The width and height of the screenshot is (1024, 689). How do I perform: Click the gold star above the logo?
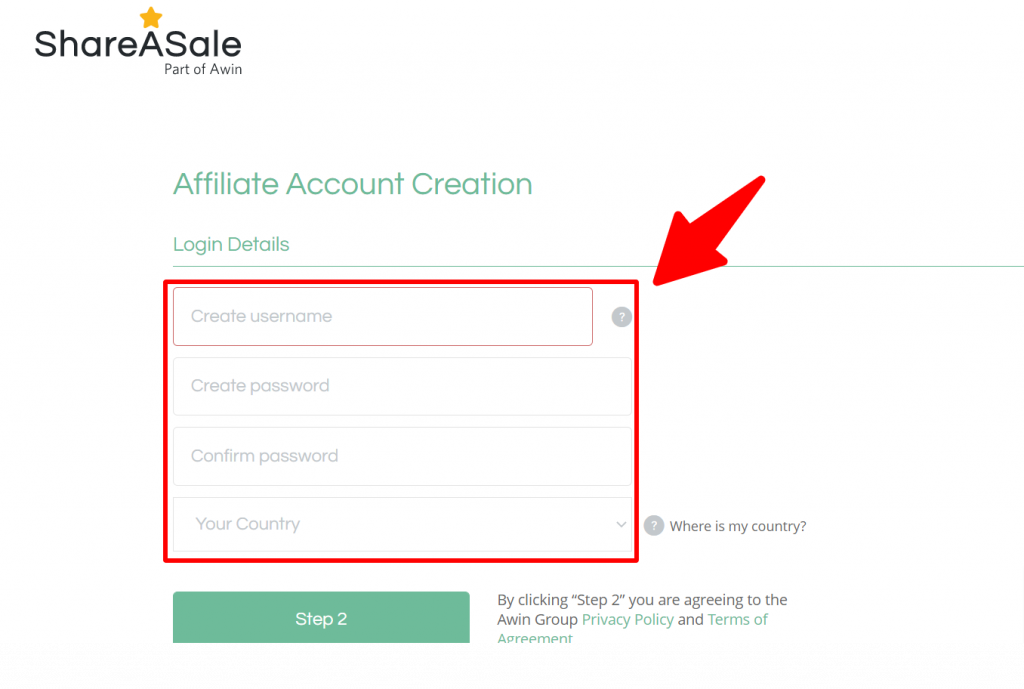coord(151,17)
